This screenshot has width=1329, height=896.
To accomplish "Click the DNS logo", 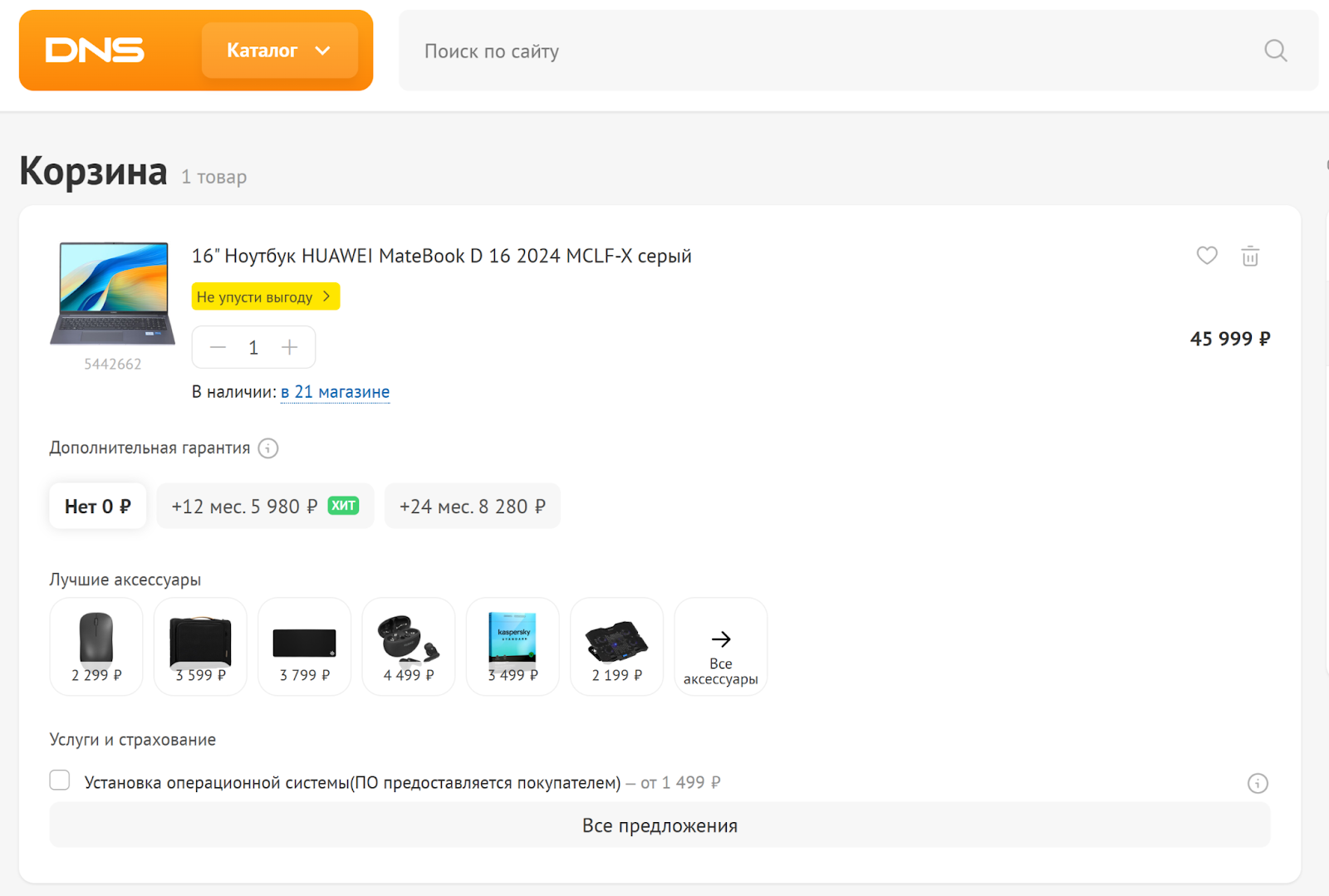I will point(95,51).
